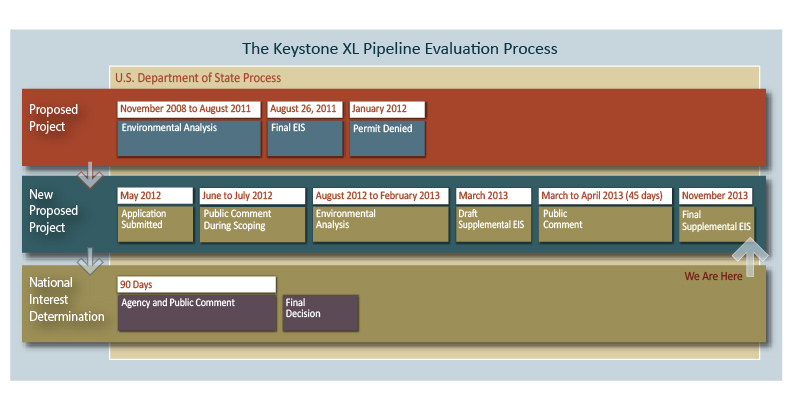Select the 'Final EIS' box
The height and width of the screenshot is (401, 800).
click(x=305, y=138)
